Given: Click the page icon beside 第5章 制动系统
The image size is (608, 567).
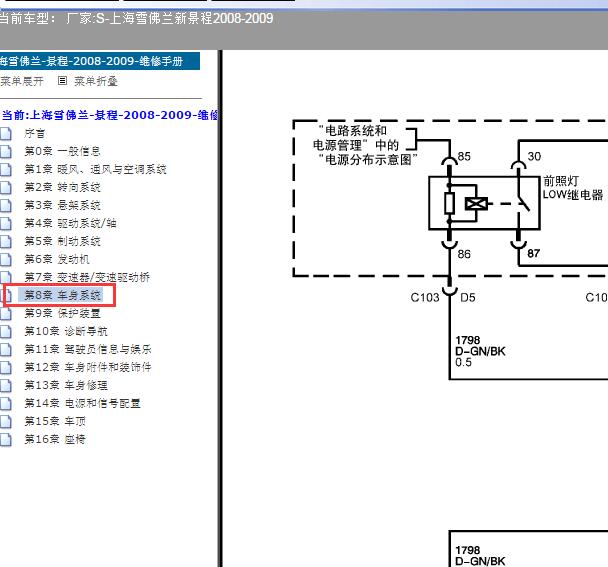Looking at the screenshot, I should point(5,241).
